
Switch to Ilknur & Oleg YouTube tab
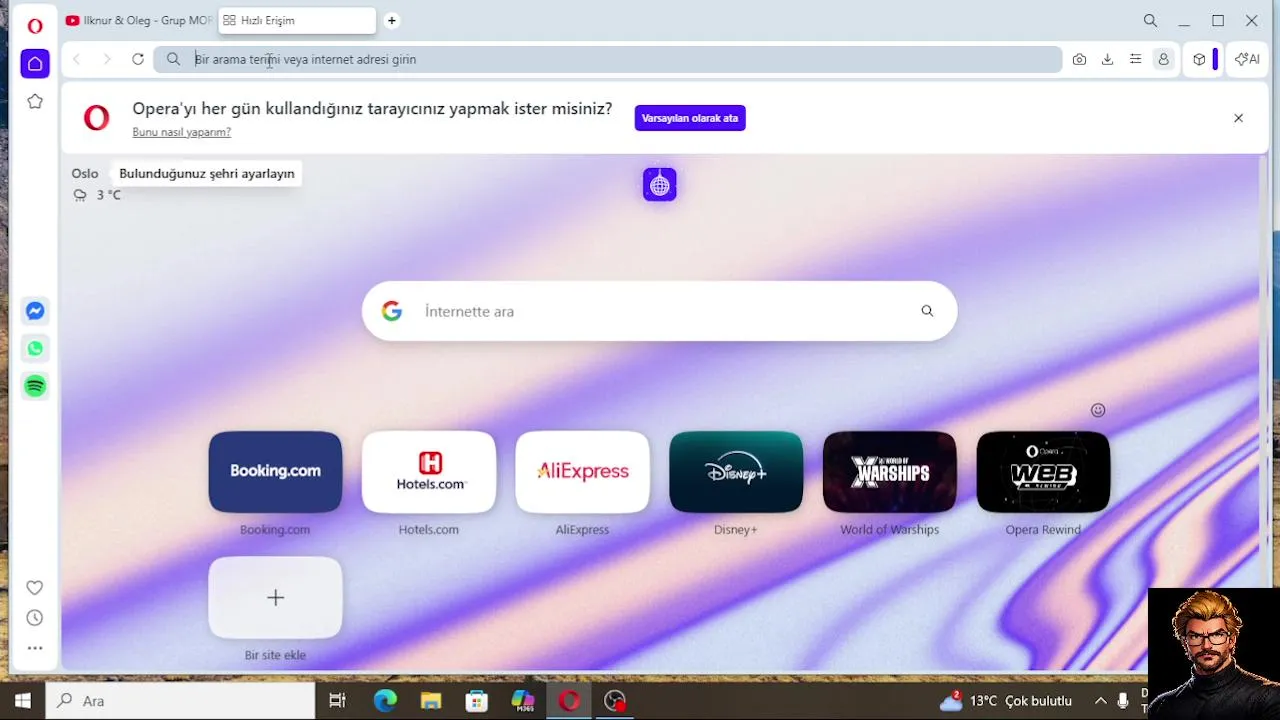point(138,20)
